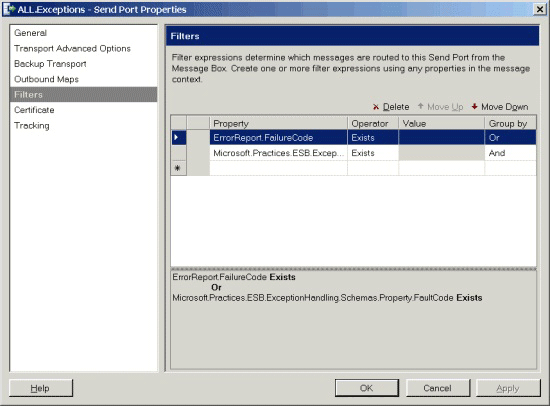Click the red Delete X icon
550x406 pixels.
(376, 107)
